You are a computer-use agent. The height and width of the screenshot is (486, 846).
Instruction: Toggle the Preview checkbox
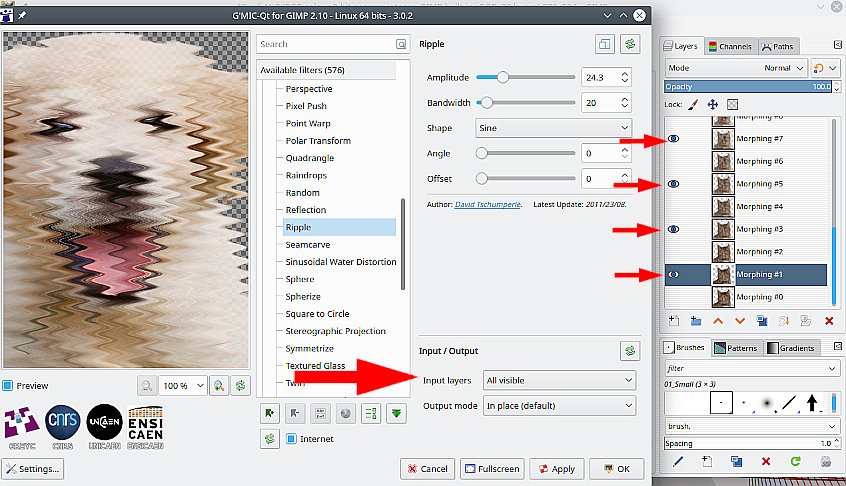[8, 386]
